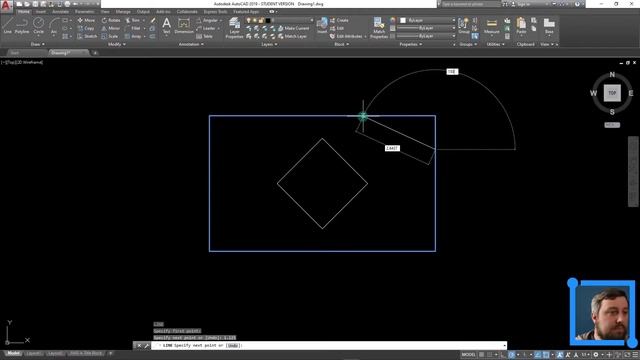Click the Trim tool
Image resolution: width=640 pixels, height=360 pixels.
click(x=133, y=20)
